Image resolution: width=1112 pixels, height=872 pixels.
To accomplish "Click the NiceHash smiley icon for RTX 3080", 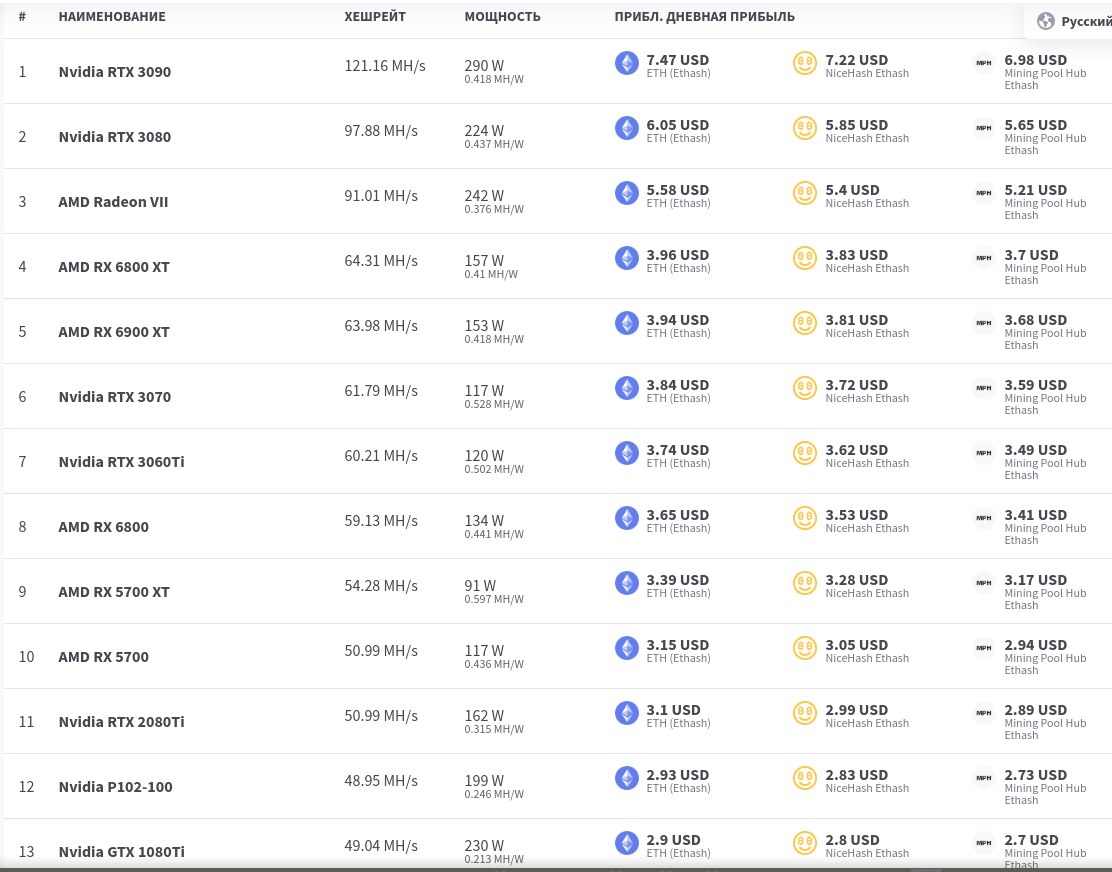I will pos(804,128).
